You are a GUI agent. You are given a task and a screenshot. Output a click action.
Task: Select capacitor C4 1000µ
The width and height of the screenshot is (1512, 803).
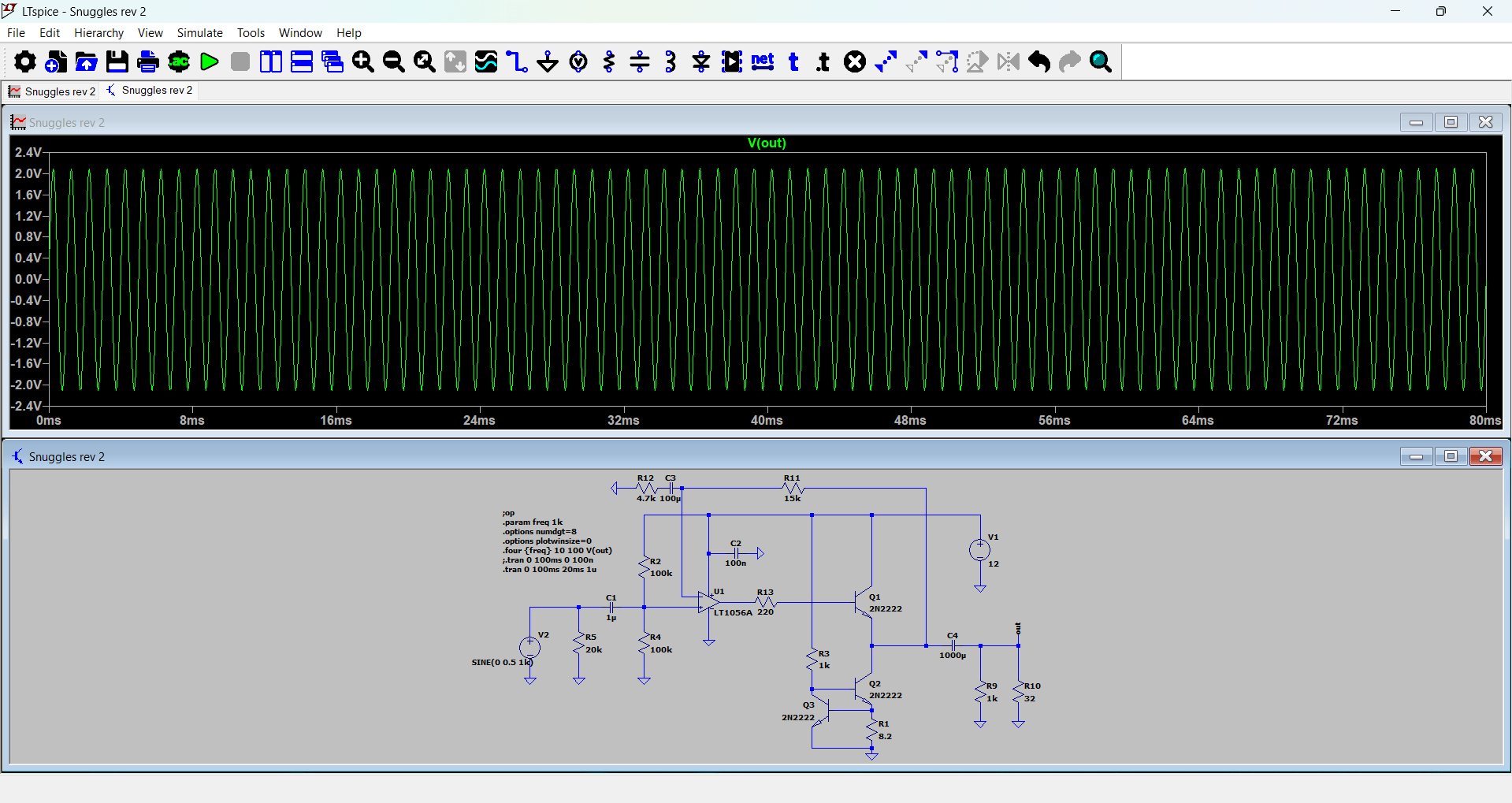click(953, 645)
